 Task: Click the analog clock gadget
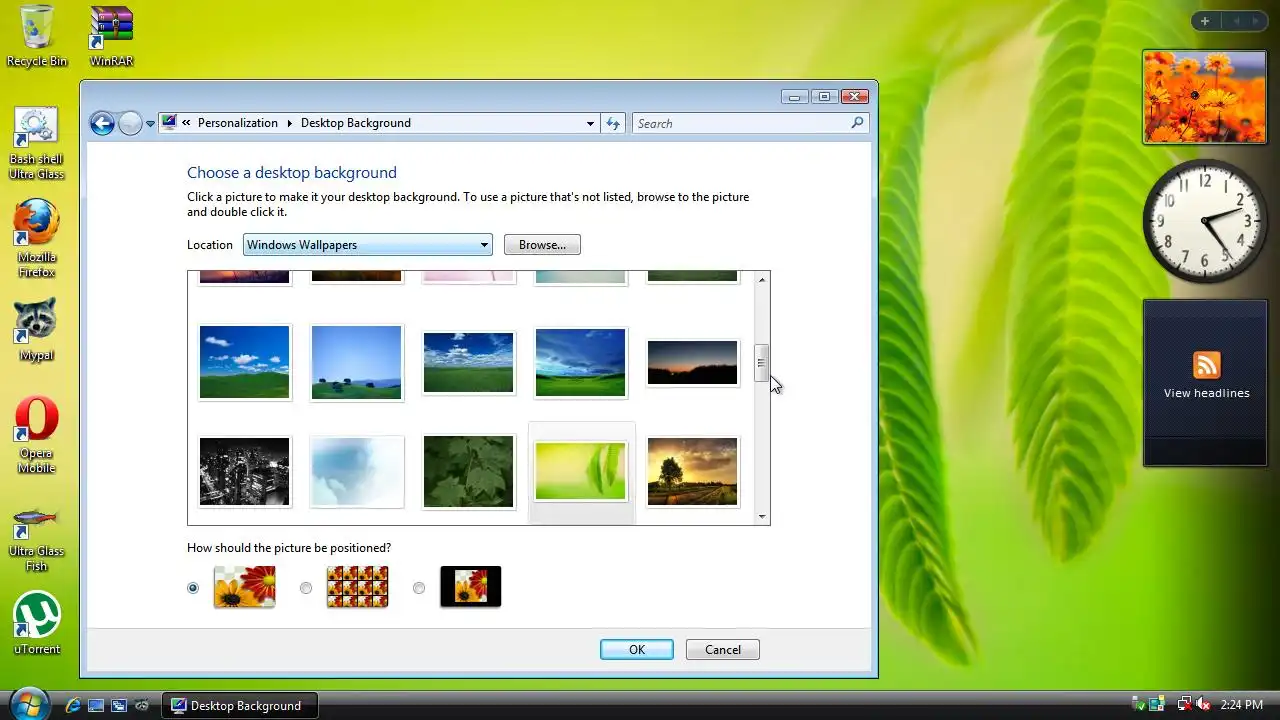1205,221
